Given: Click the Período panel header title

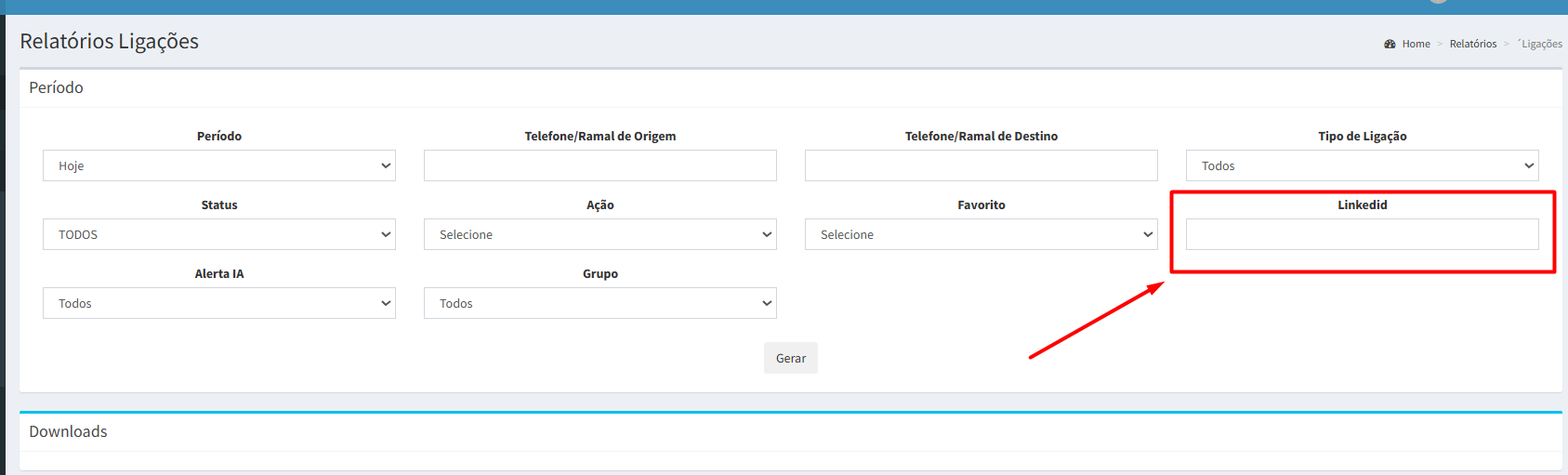Looking at the screenshot, I should pos(56,87).
